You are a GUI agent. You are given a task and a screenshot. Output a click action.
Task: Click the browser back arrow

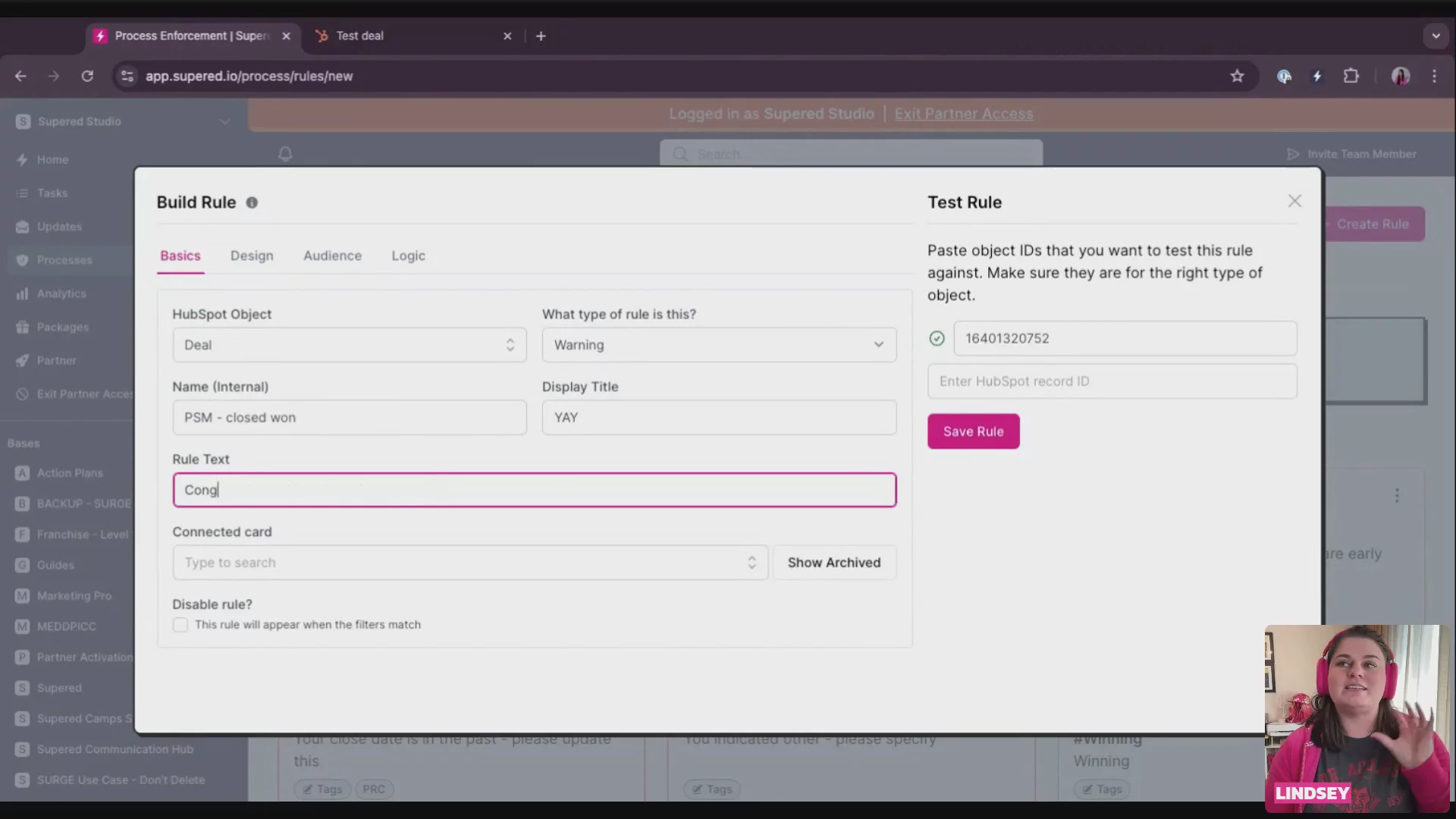tap(20, 76)
